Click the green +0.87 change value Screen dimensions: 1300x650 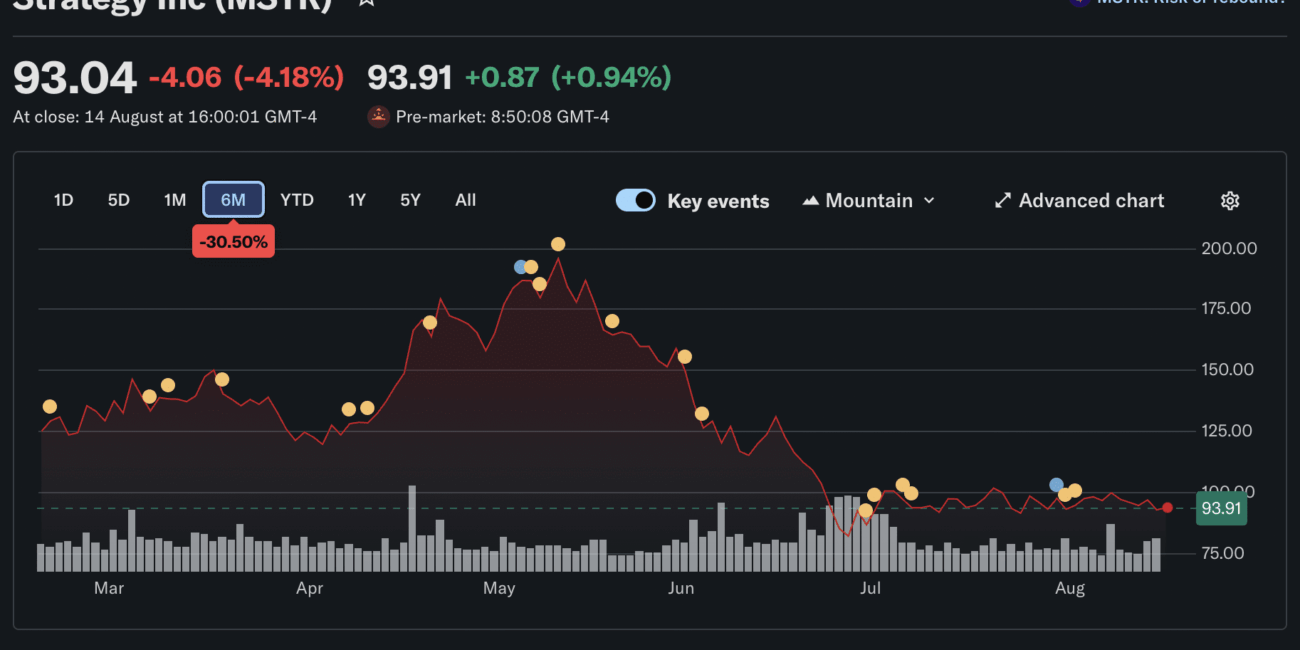pos(502,77)
